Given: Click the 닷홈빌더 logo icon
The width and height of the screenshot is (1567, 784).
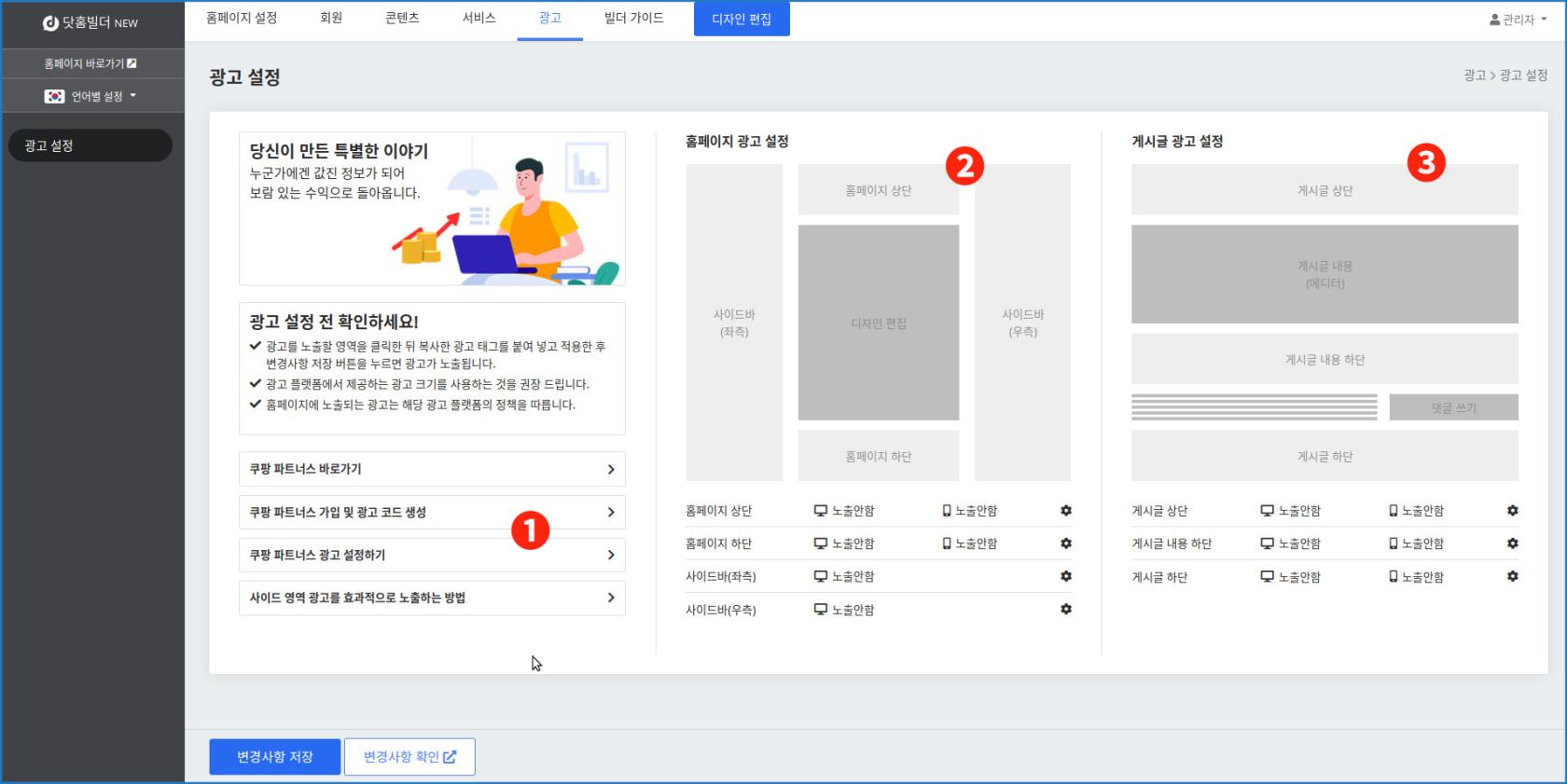Looking at the screenshot, I should coord(50,22).
